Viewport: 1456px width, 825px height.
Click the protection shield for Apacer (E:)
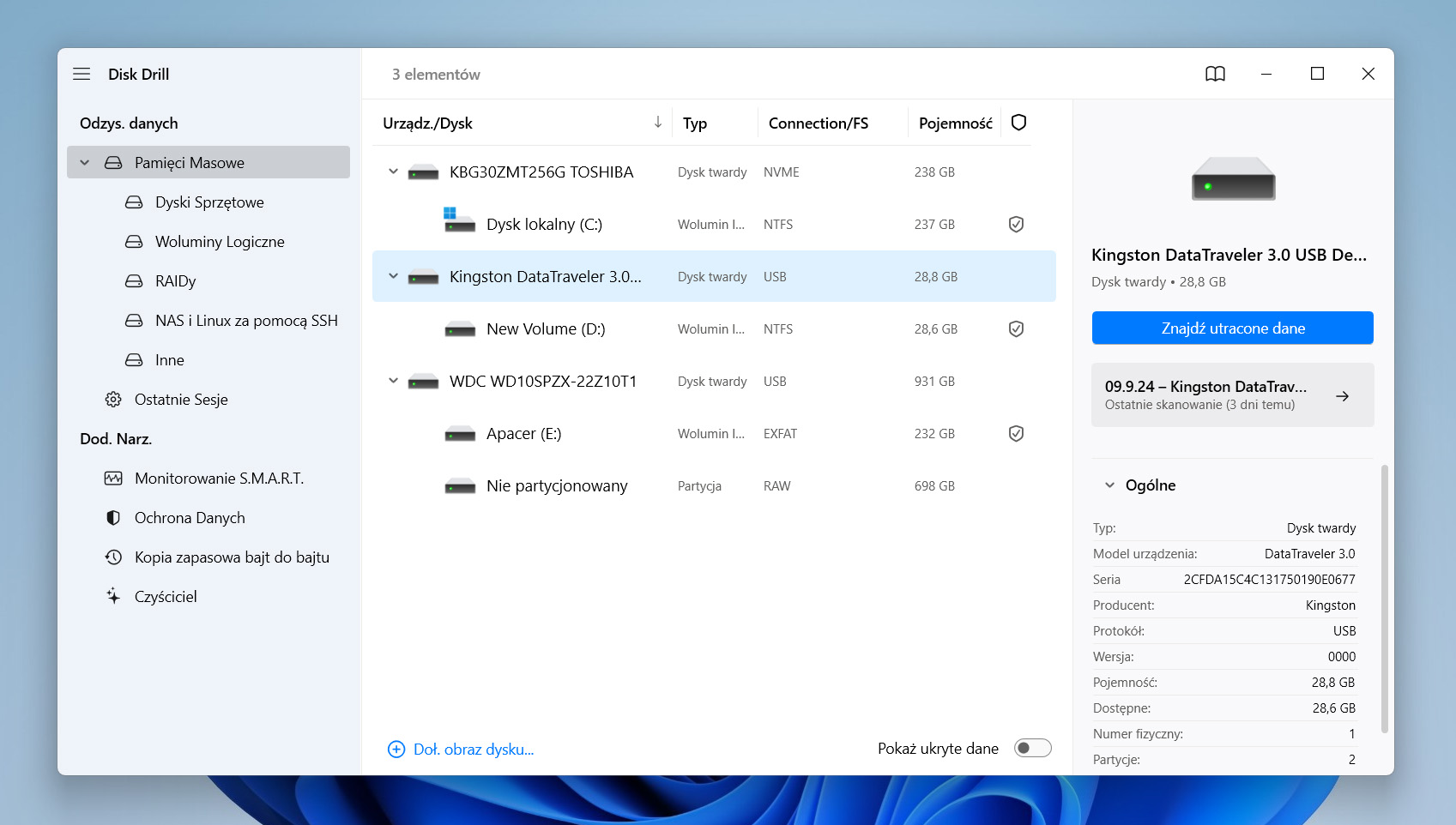(x=1016, y=433)
